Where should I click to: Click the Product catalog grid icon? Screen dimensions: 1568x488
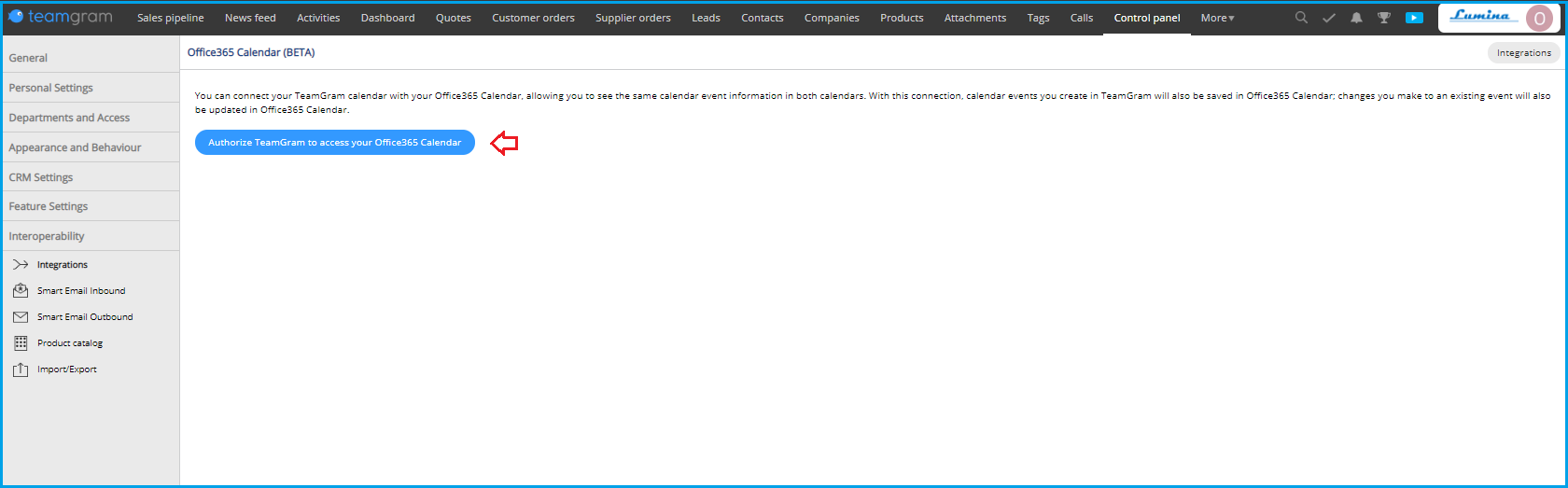[x=21, y=343]
